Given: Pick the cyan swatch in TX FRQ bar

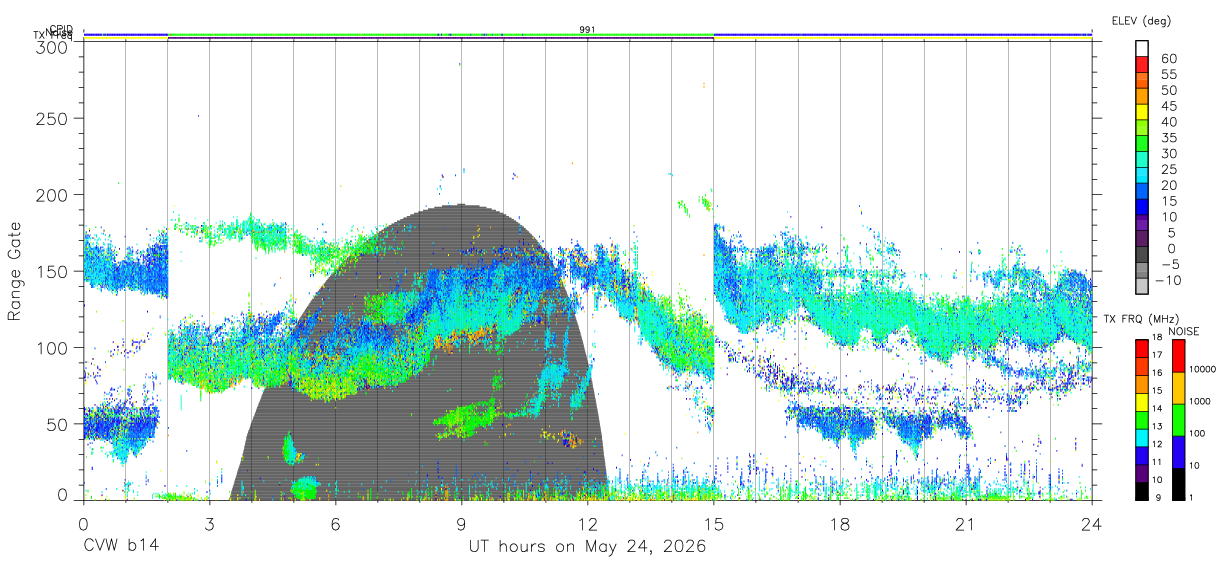Looking at the screenshot, I should [x=1141, y=438].
